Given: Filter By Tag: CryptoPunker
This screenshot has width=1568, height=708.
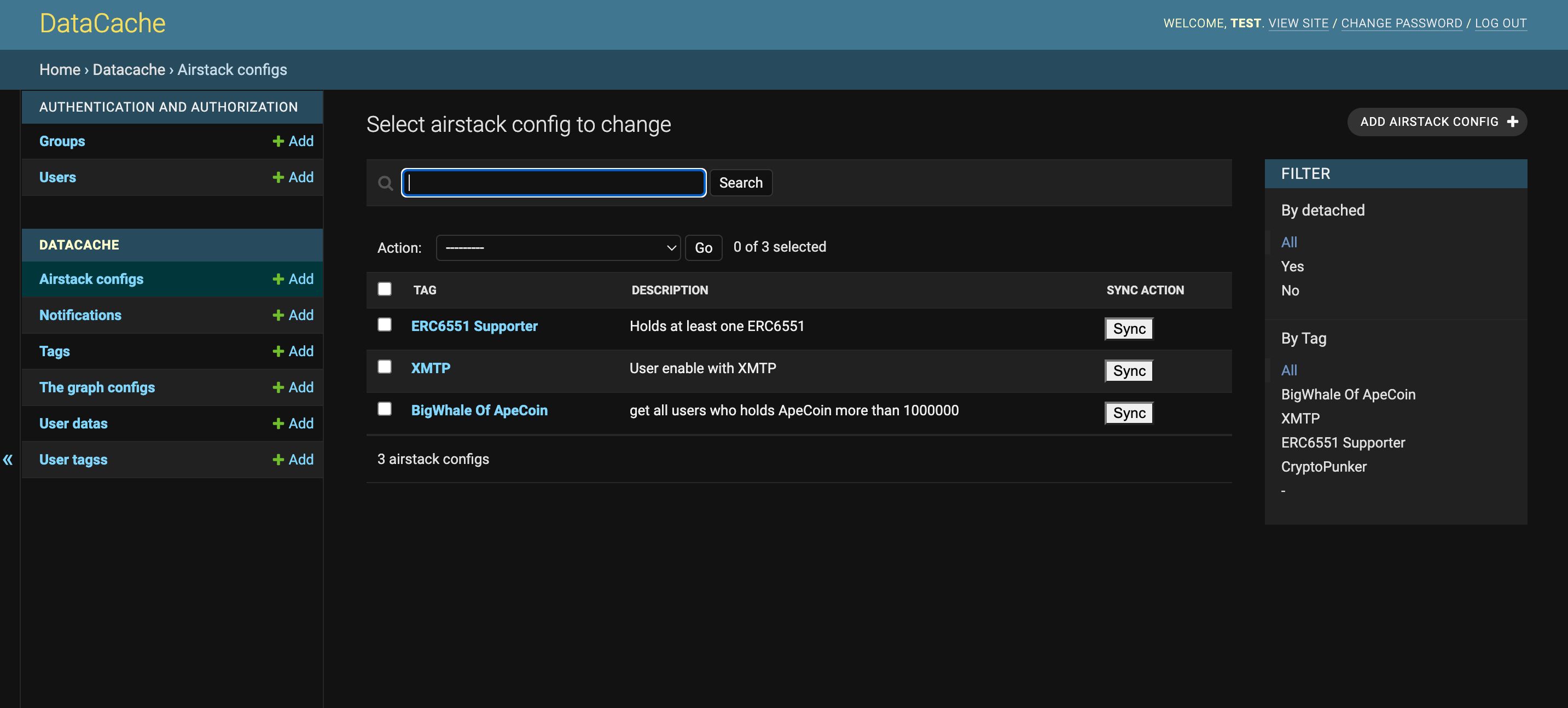Looking at the screenshot, I should tap(1324, 467).
